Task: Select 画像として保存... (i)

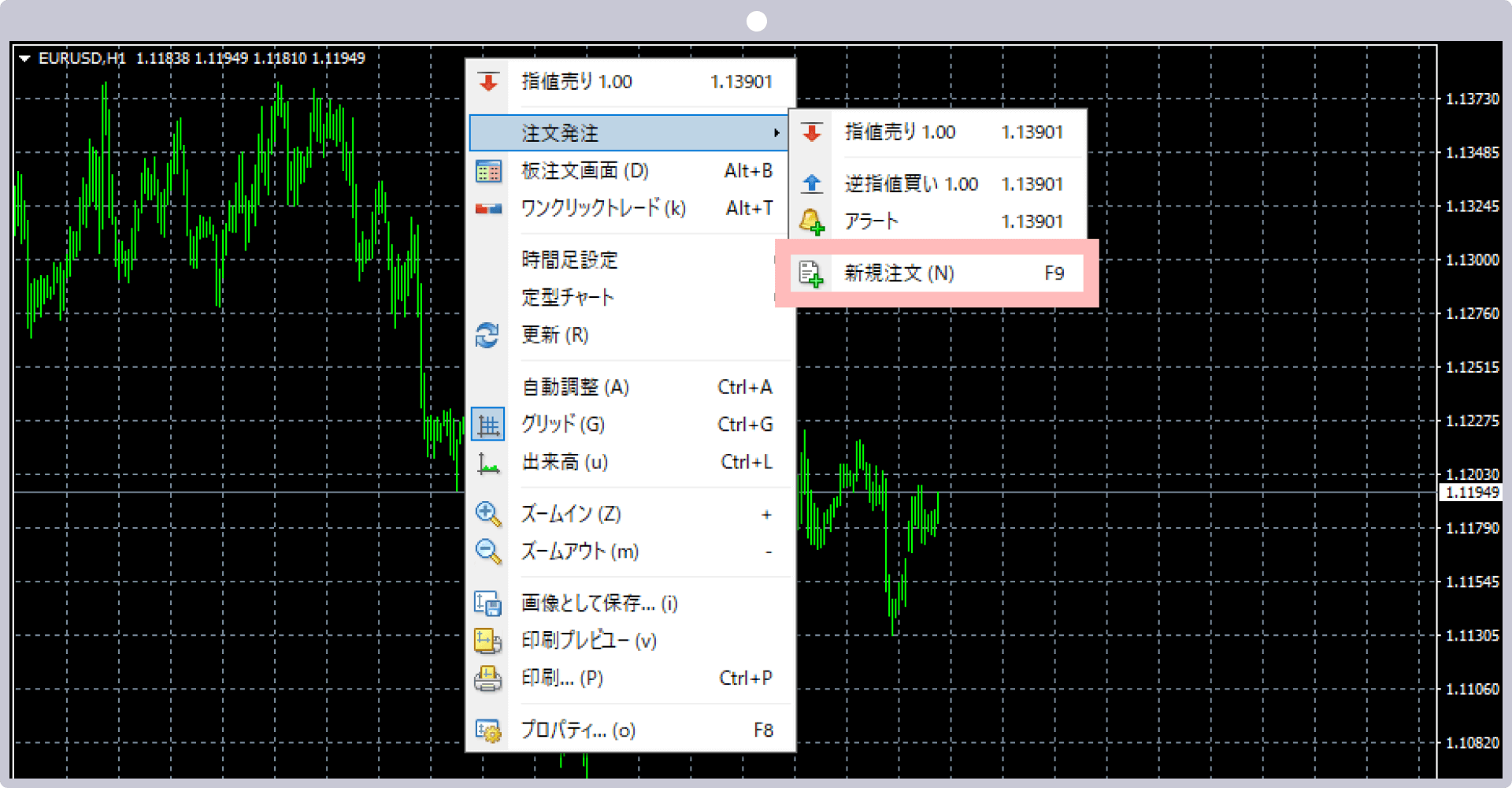Action: tap(630, 604)
